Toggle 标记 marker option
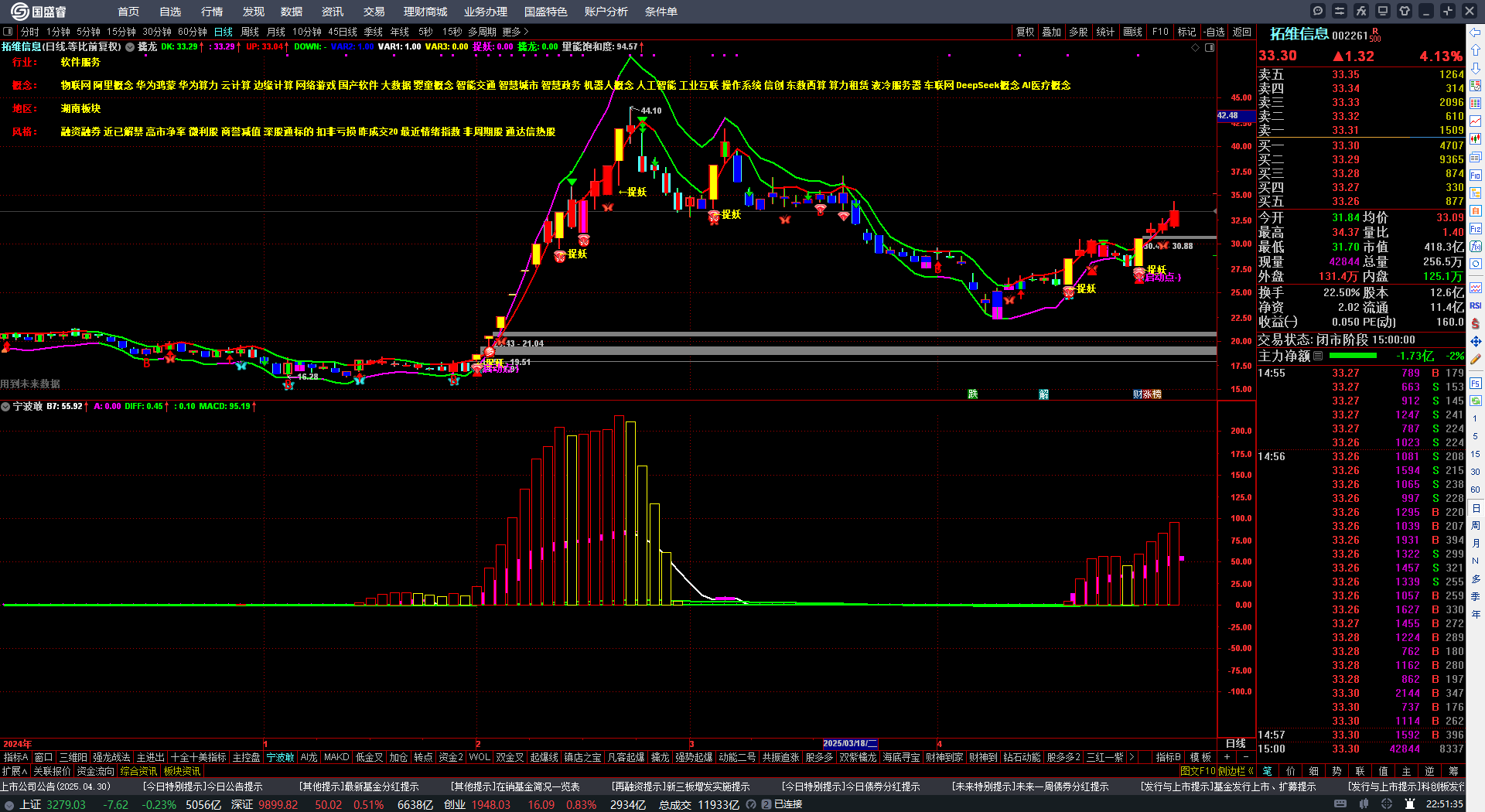This screenshot has height=812, width=1485. click(x=1187, y=32)
